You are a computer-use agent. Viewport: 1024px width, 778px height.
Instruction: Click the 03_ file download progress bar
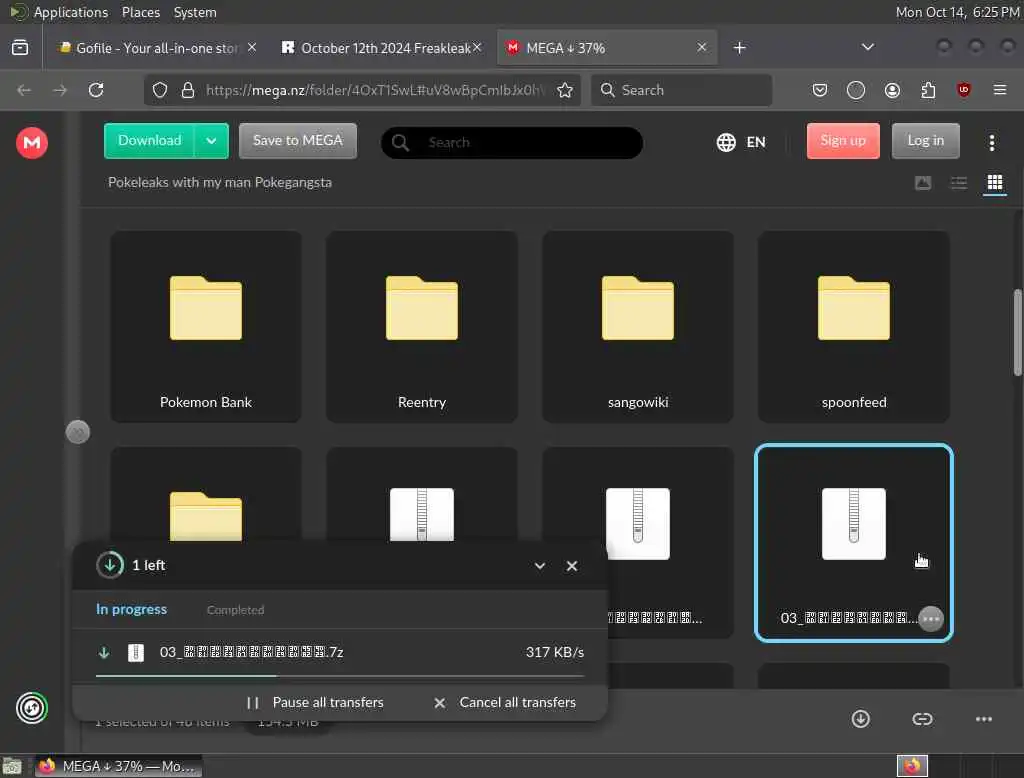pyautogui.click(x=340, y=675)
